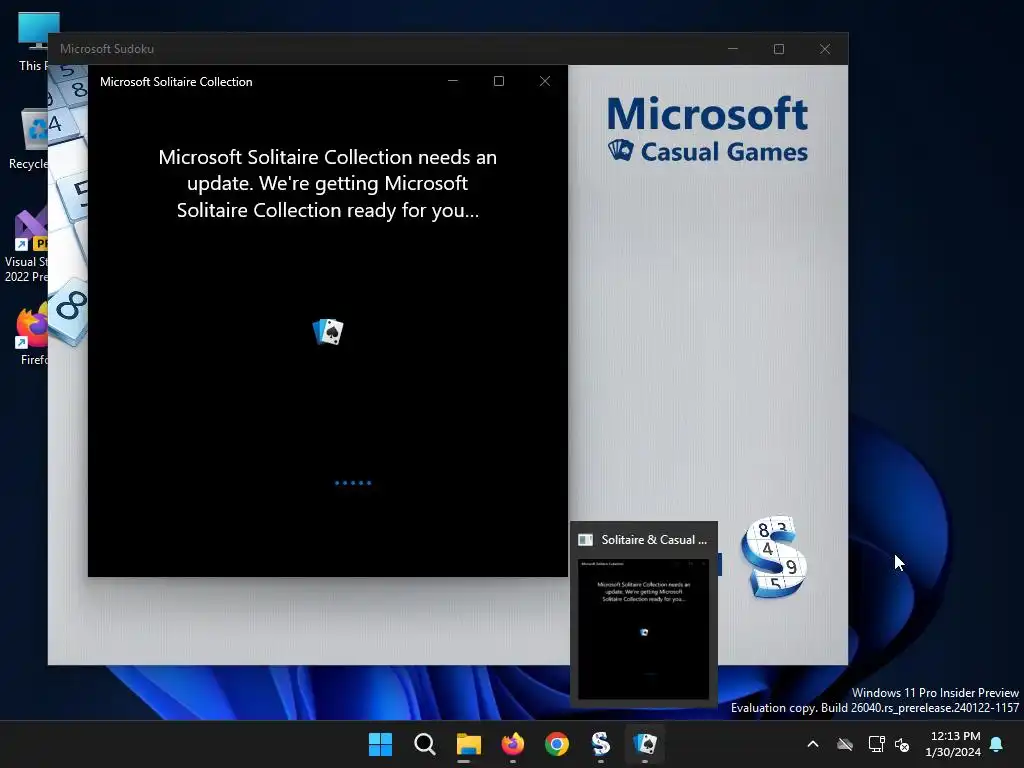This screenshot has width=1024, height=768.
Task: Select the This PC desktop icon
Action: point(34,42)
